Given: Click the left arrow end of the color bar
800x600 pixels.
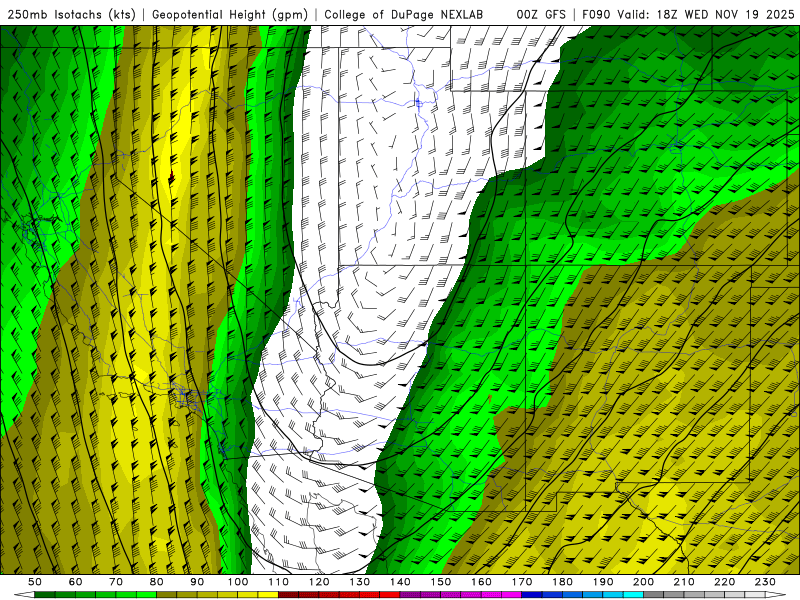Looking at the screenshot, I should tap(24, 595).
